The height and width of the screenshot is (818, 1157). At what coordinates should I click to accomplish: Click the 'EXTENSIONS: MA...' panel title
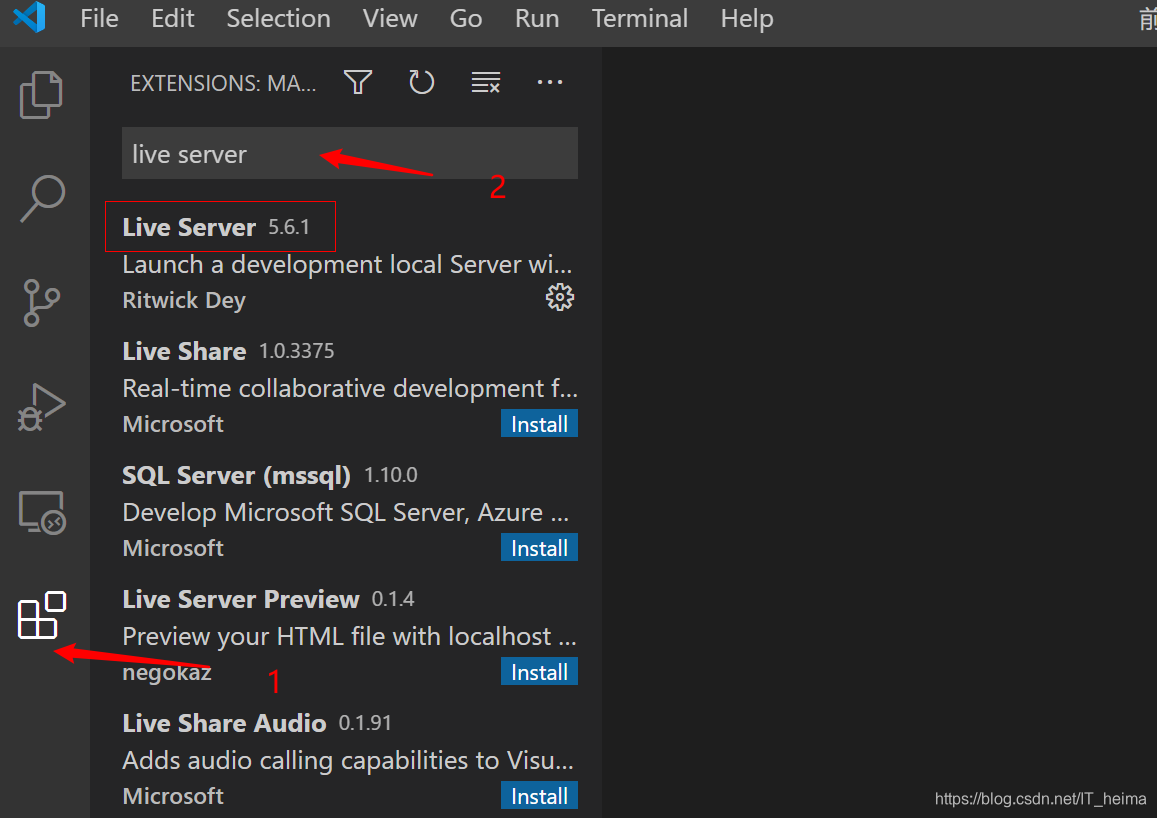224,83
